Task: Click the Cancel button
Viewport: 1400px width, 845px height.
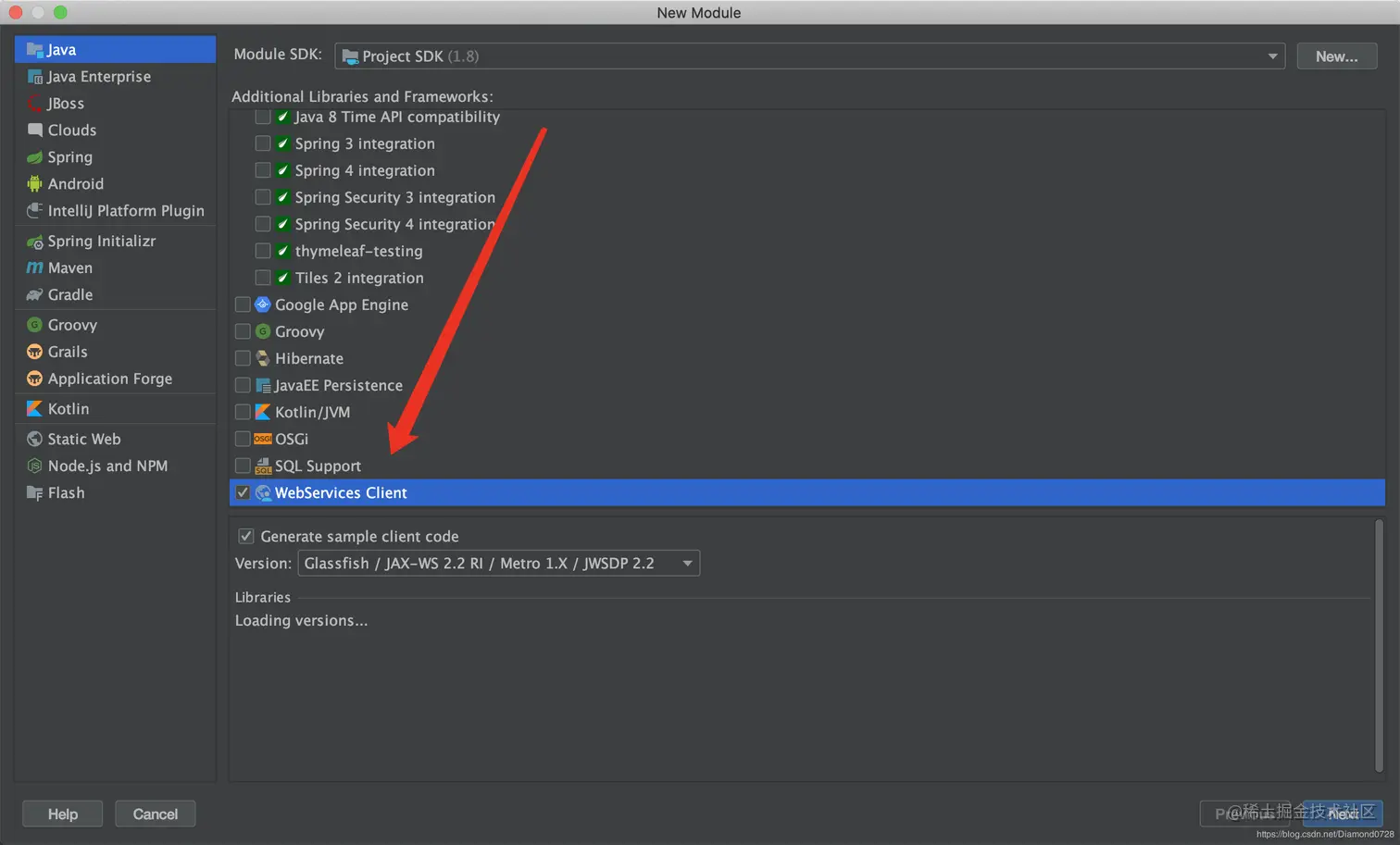Action: 155,814
